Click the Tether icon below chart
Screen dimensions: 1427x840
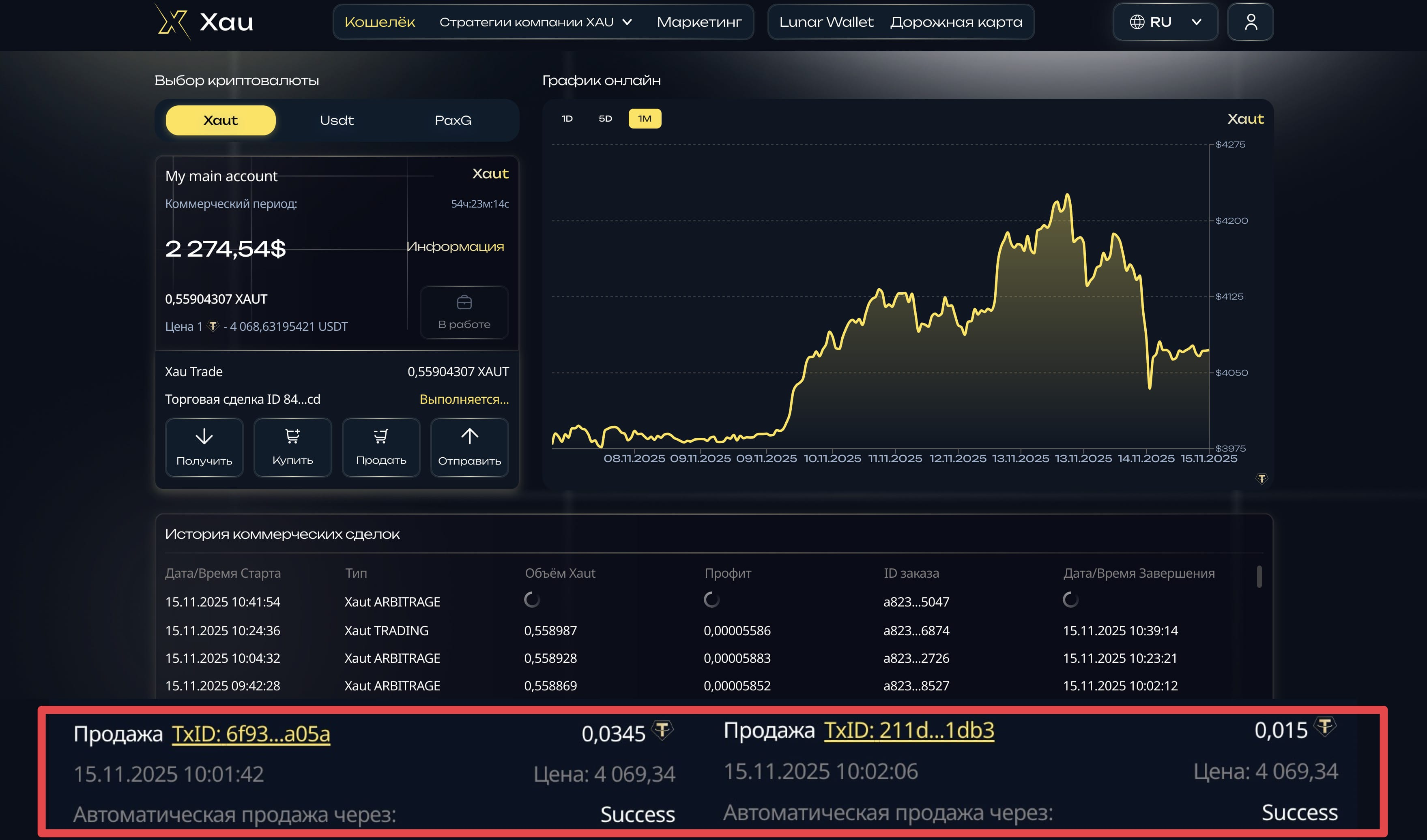pyautogui.click(x=1261, y=479)
